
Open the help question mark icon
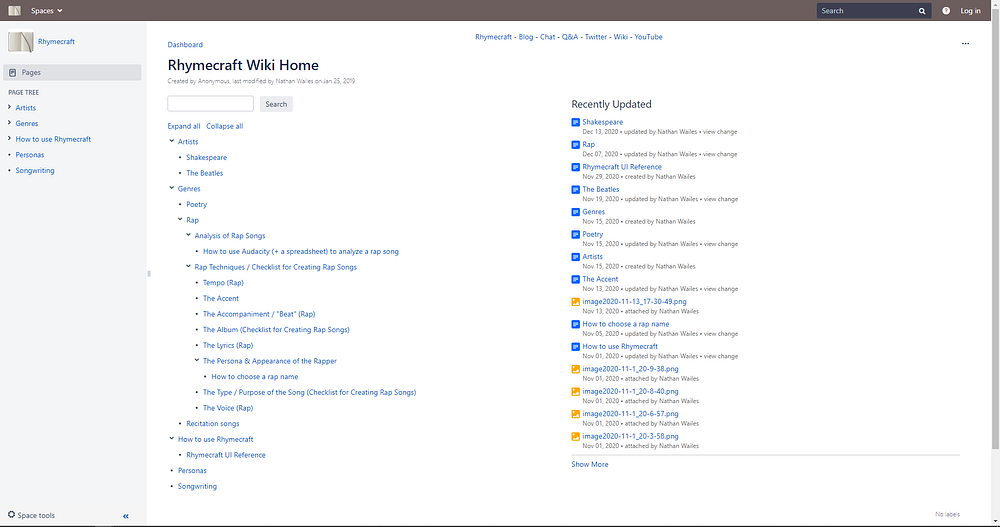(x=946, y=11)
